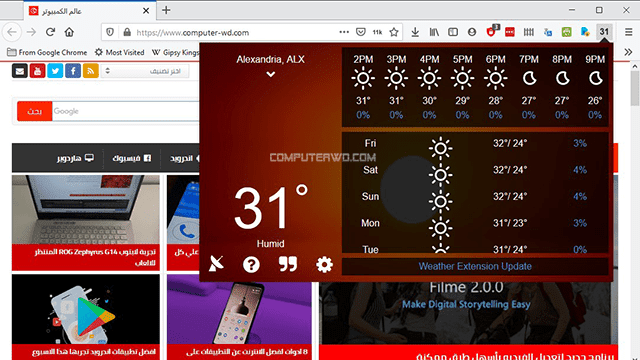Viewport: 640px width, 360px height.
Task: Click the 9PM hourly forecast column
Action: [x=595, y=87]
